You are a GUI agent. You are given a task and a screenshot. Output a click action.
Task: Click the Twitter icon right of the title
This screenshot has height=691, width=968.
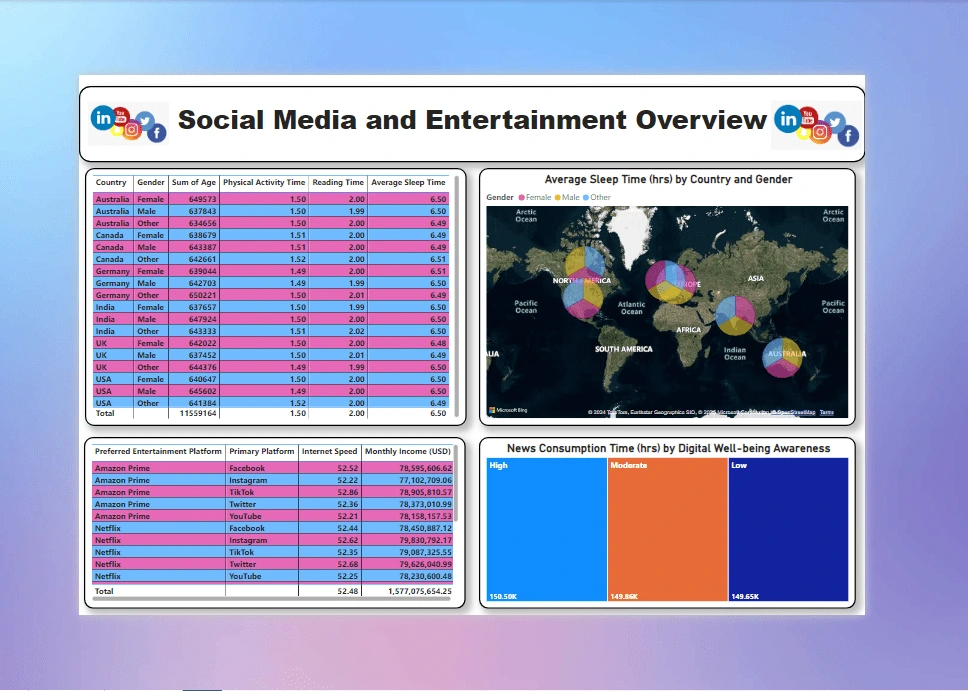pyautogui.click(x=835, y=122)
